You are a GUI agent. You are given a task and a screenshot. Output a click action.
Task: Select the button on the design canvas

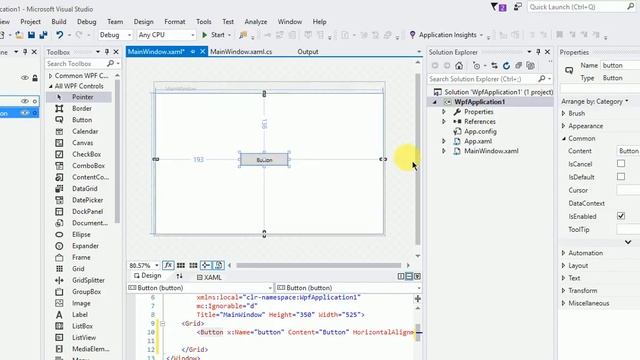pos(264,160)
